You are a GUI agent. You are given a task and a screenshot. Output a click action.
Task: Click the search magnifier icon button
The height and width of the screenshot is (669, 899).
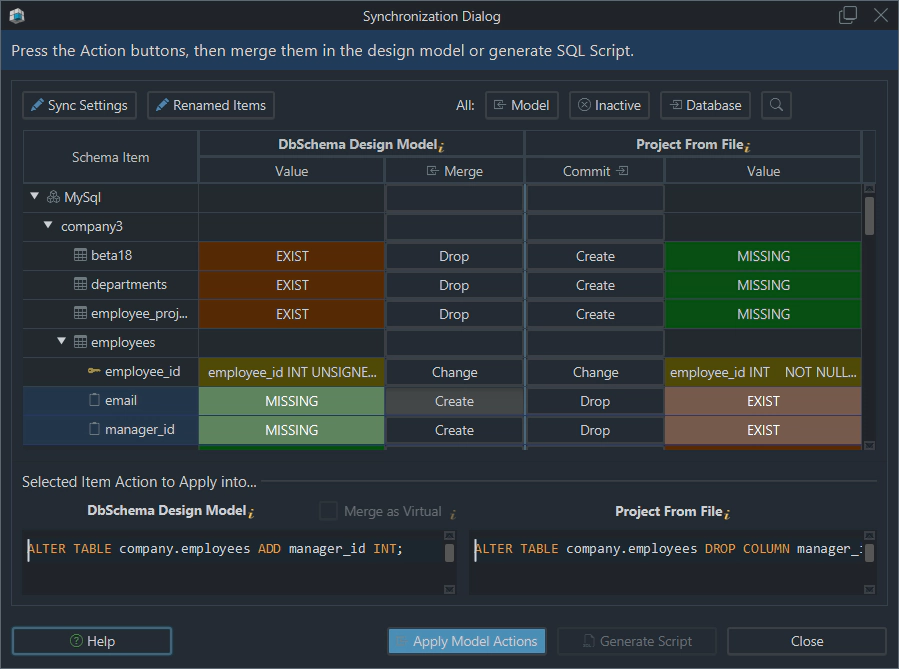(x=776, y=105)
